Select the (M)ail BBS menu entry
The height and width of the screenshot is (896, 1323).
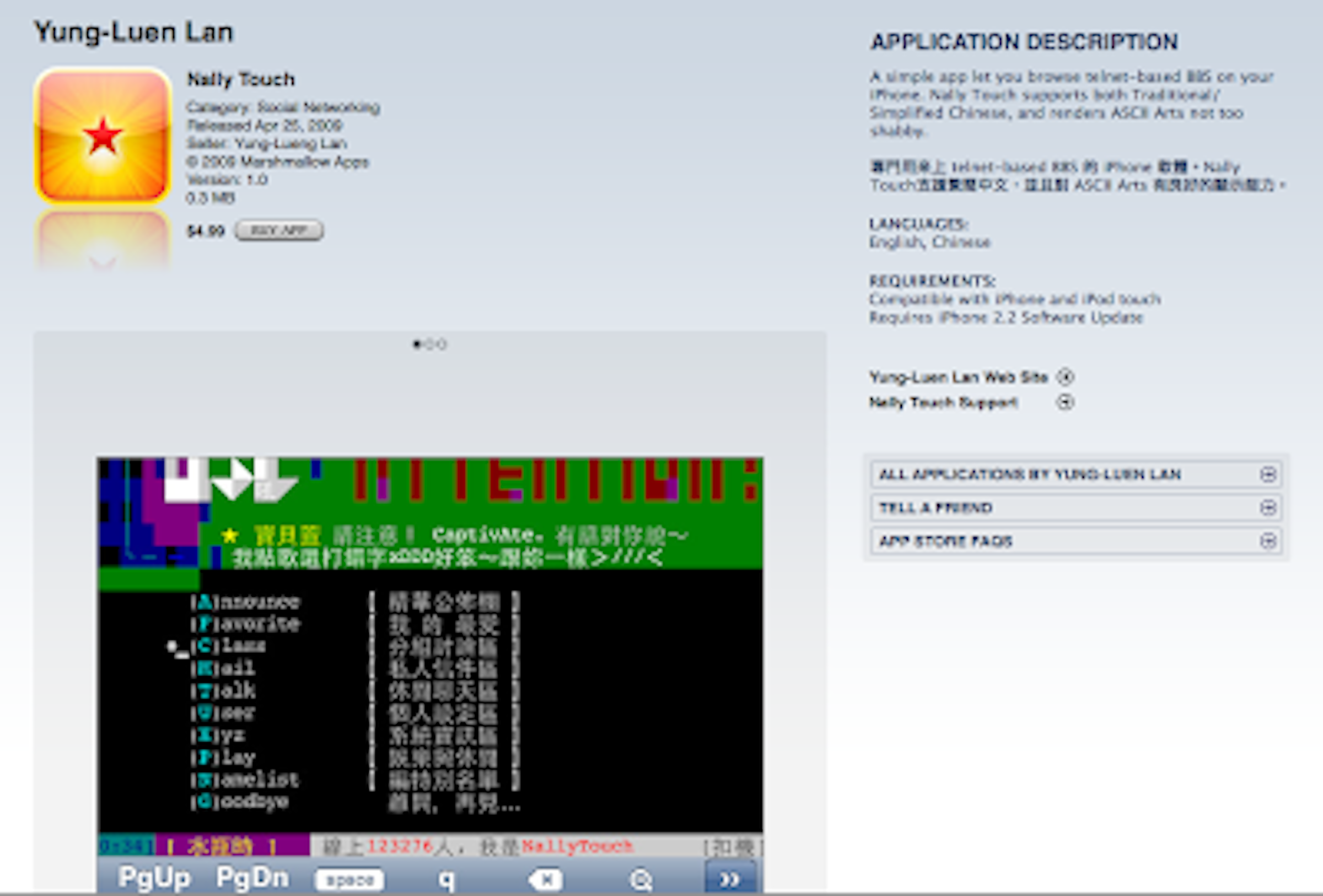[223, 668]
